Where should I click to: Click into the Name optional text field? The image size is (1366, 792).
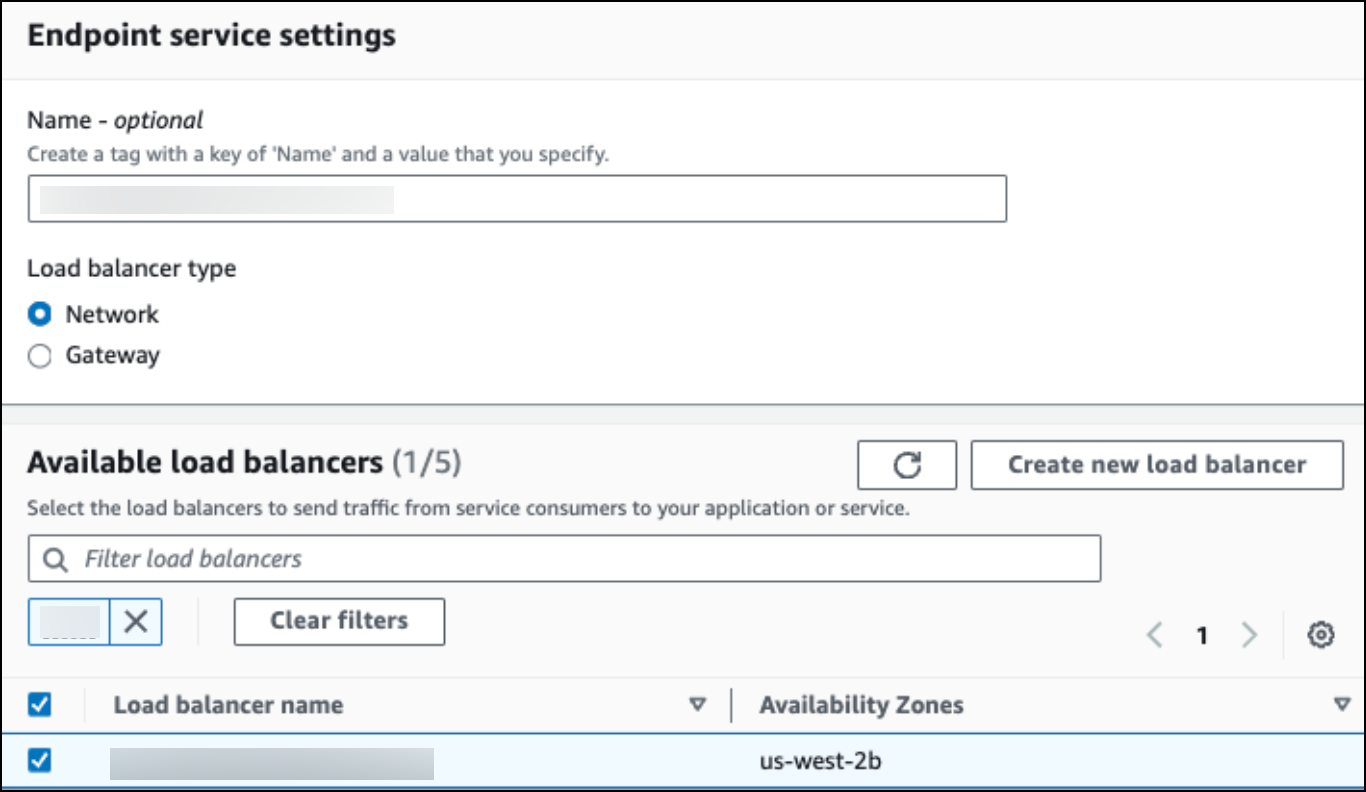[x=516, y=199]
